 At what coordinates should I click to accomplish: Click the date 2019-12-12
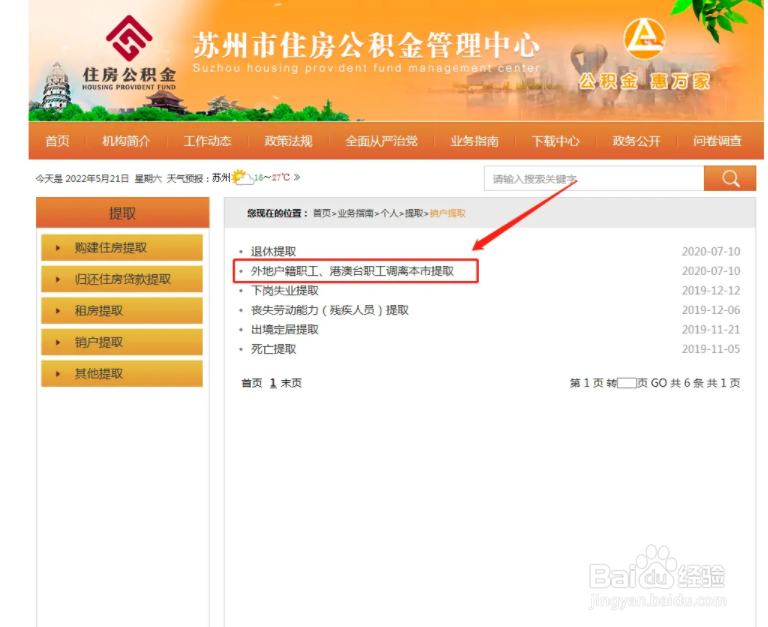(711, 290)
